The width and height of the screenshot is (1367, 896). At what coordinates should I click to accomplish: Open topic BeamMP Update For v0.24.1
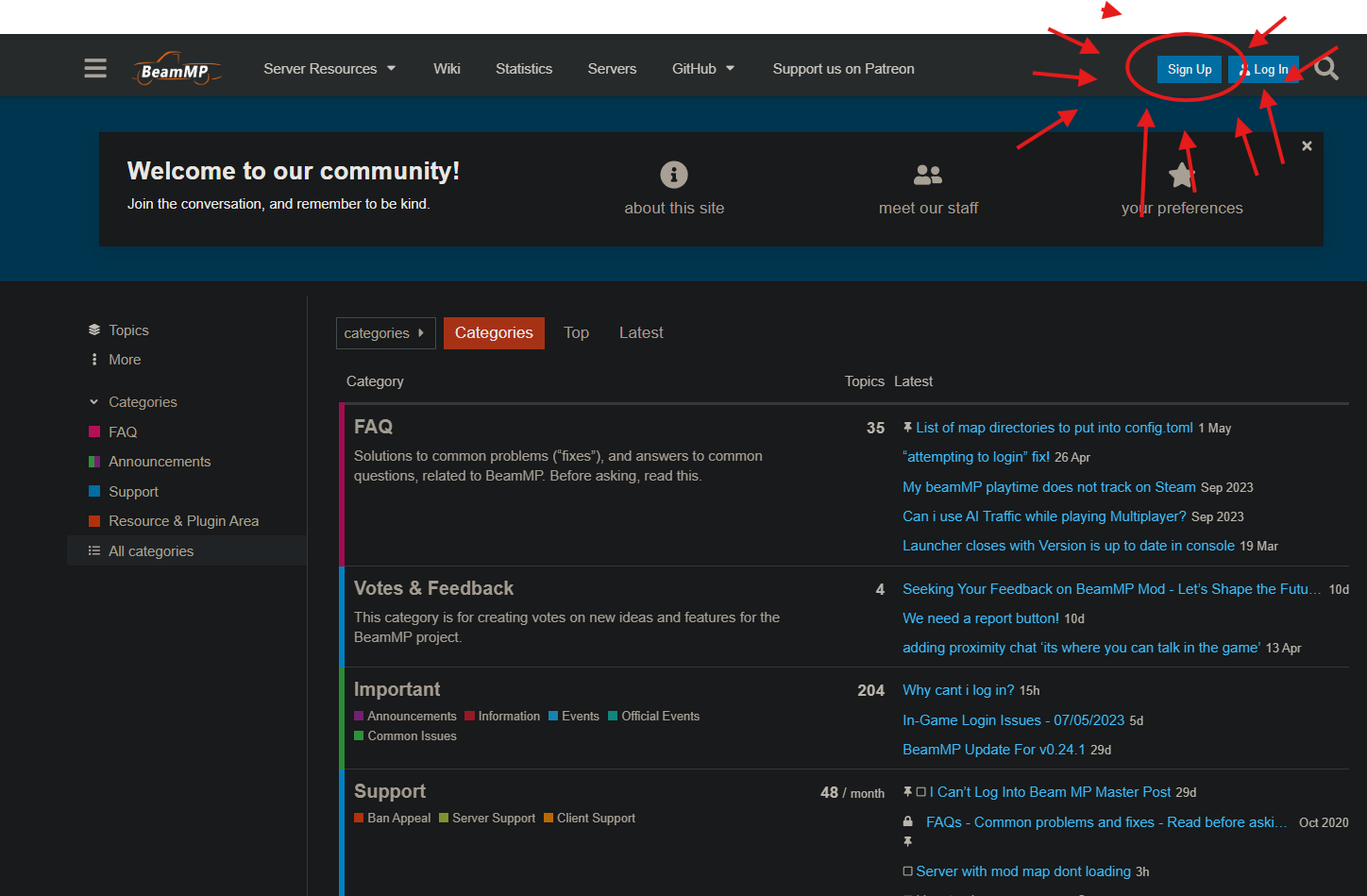[x=994, y=750]
